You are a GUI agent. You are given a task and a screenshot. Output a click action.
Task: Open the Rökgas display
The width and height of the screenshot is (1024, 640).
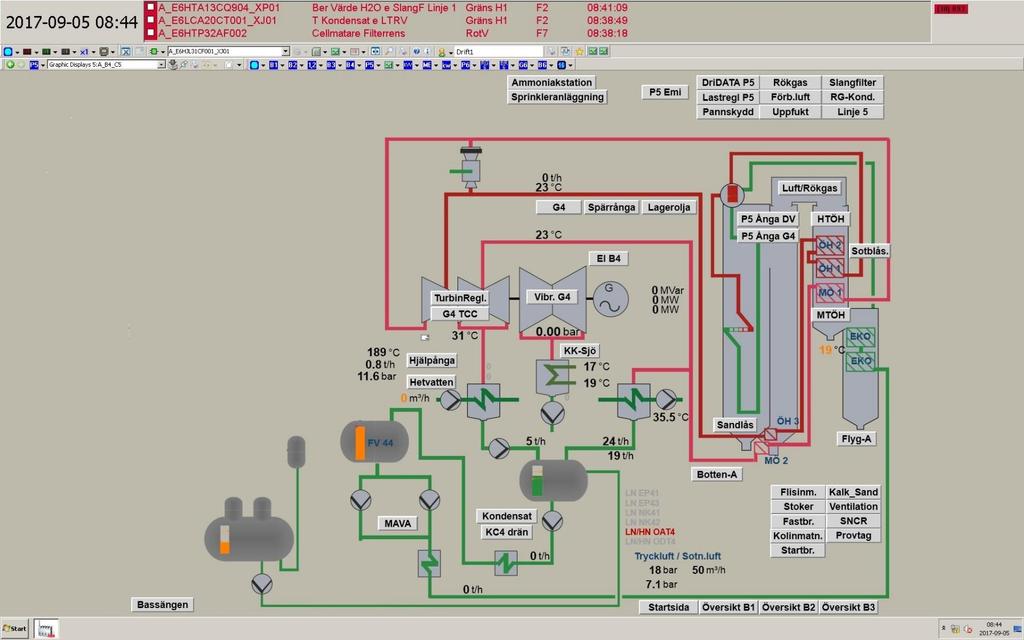point(790,82)
